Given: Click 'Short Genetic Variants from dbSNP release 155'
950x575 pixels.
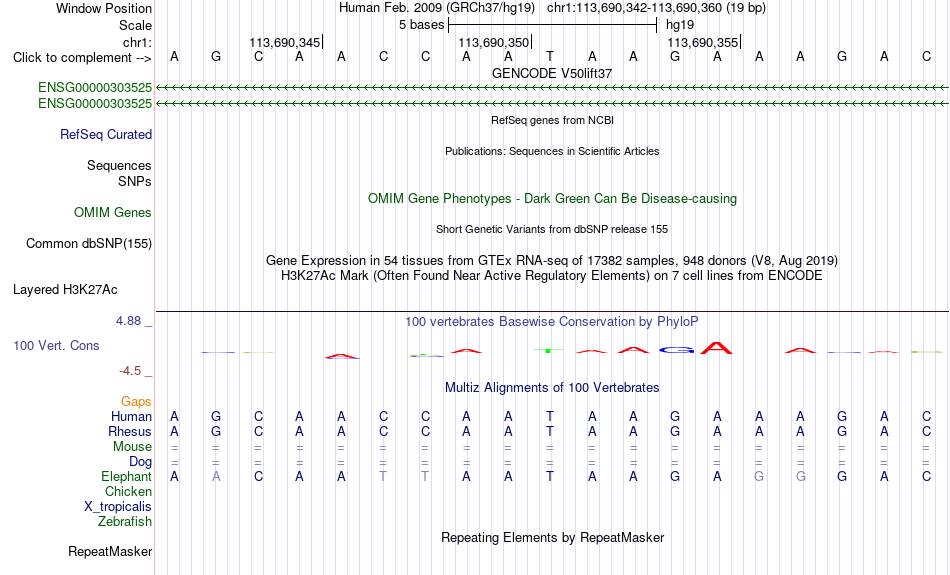Looking at the screenshot, I should pyautogui.click(x=552, y=230).
